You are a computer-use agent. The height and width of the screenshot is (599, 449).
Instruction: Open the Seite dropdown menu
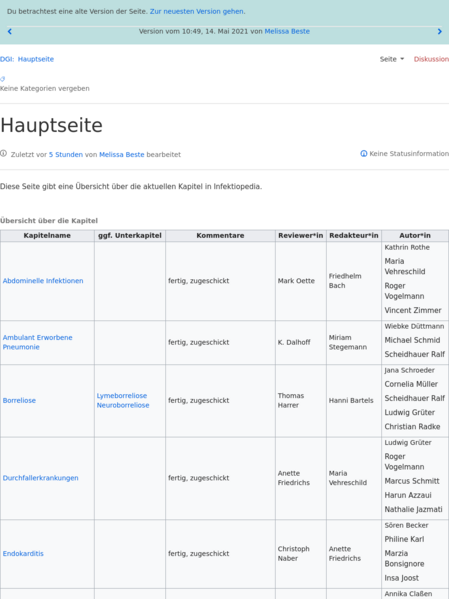pyautogui.click(x=392, y=59)
